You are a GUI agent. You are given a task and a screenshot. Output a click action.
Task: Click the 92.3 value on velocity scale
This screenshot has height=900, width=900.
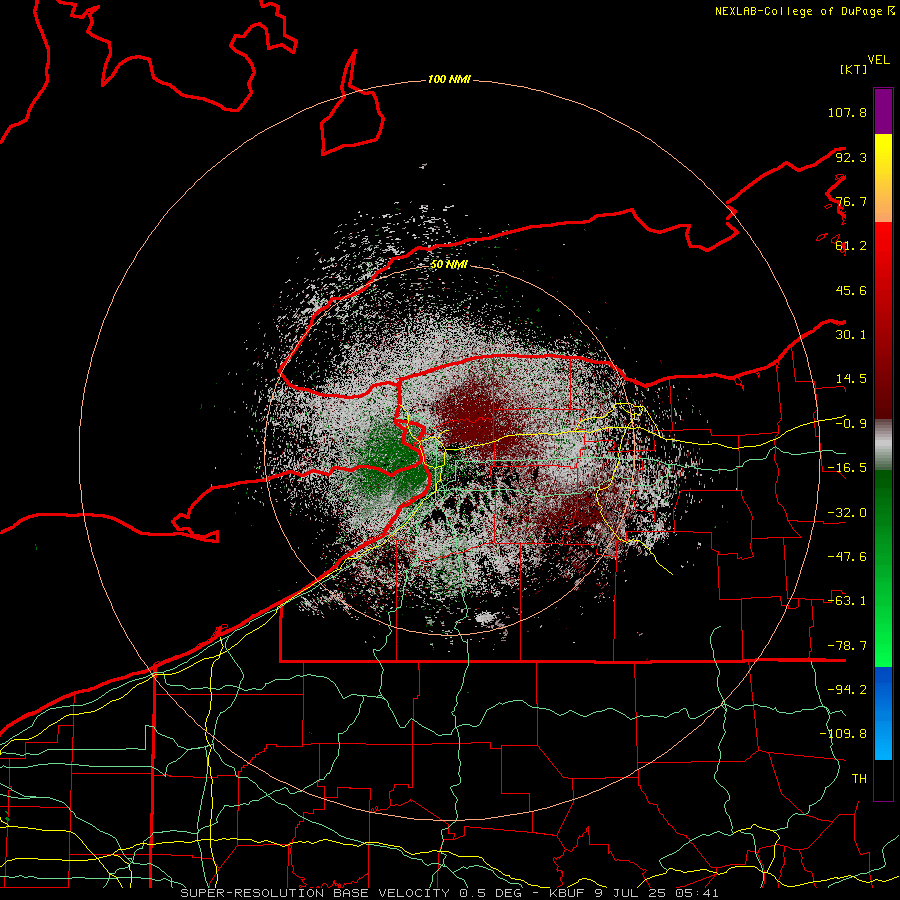851,157
